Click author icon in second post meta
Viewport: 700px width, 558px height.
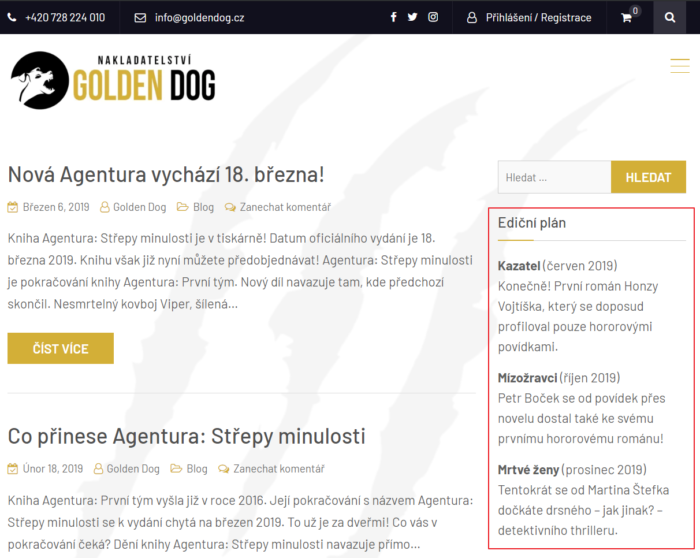98,469
